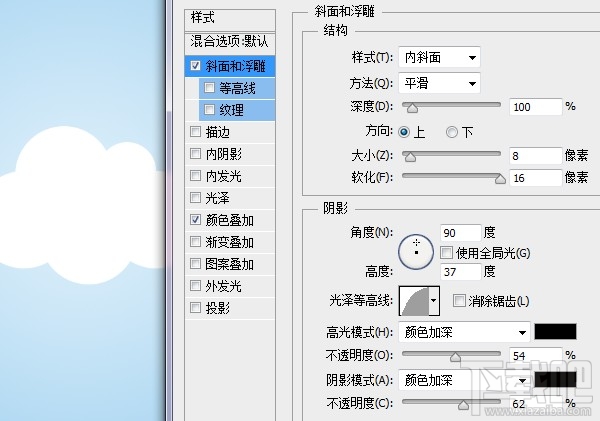Viewport: 600px width, 421px height.
Task: Enable the 内发光 checkbox
Action: point(196,176)
